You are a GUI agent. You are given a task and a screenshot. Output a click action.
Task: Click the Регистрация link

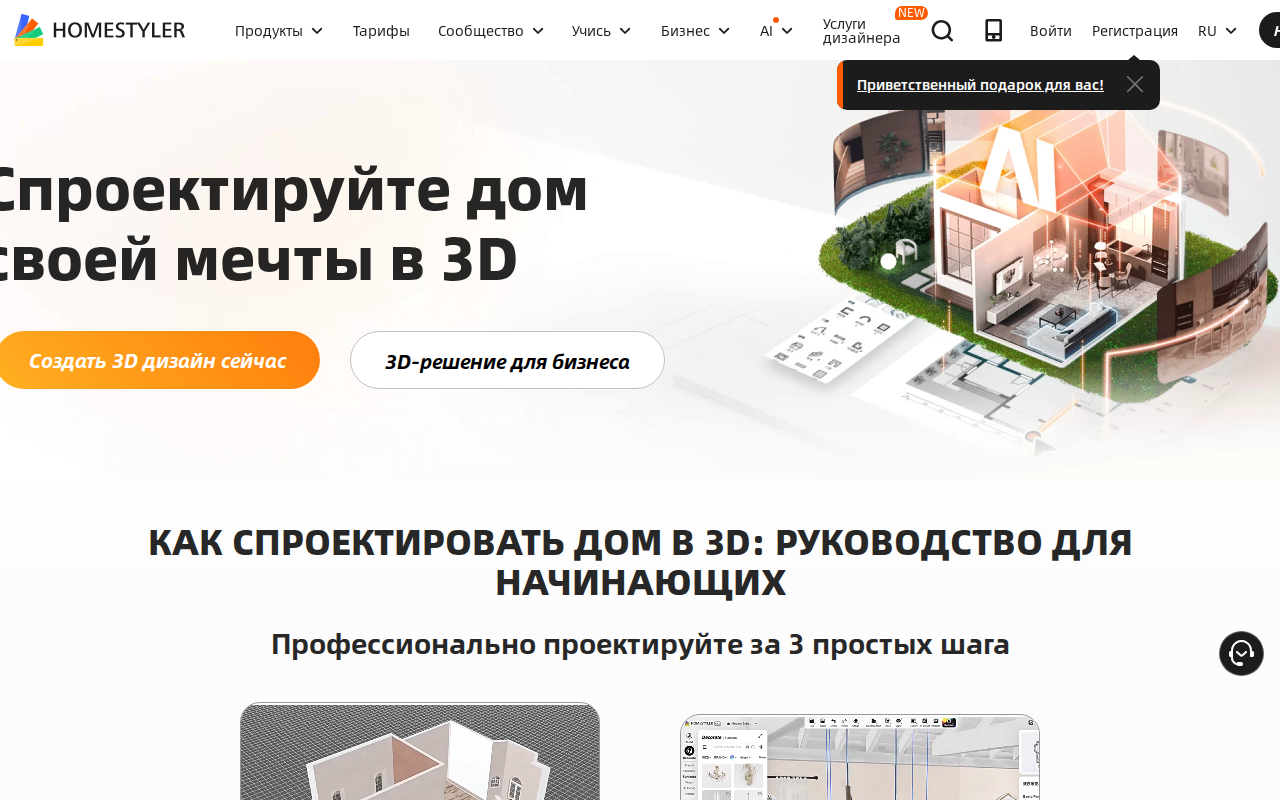(x=1135, y=31)
